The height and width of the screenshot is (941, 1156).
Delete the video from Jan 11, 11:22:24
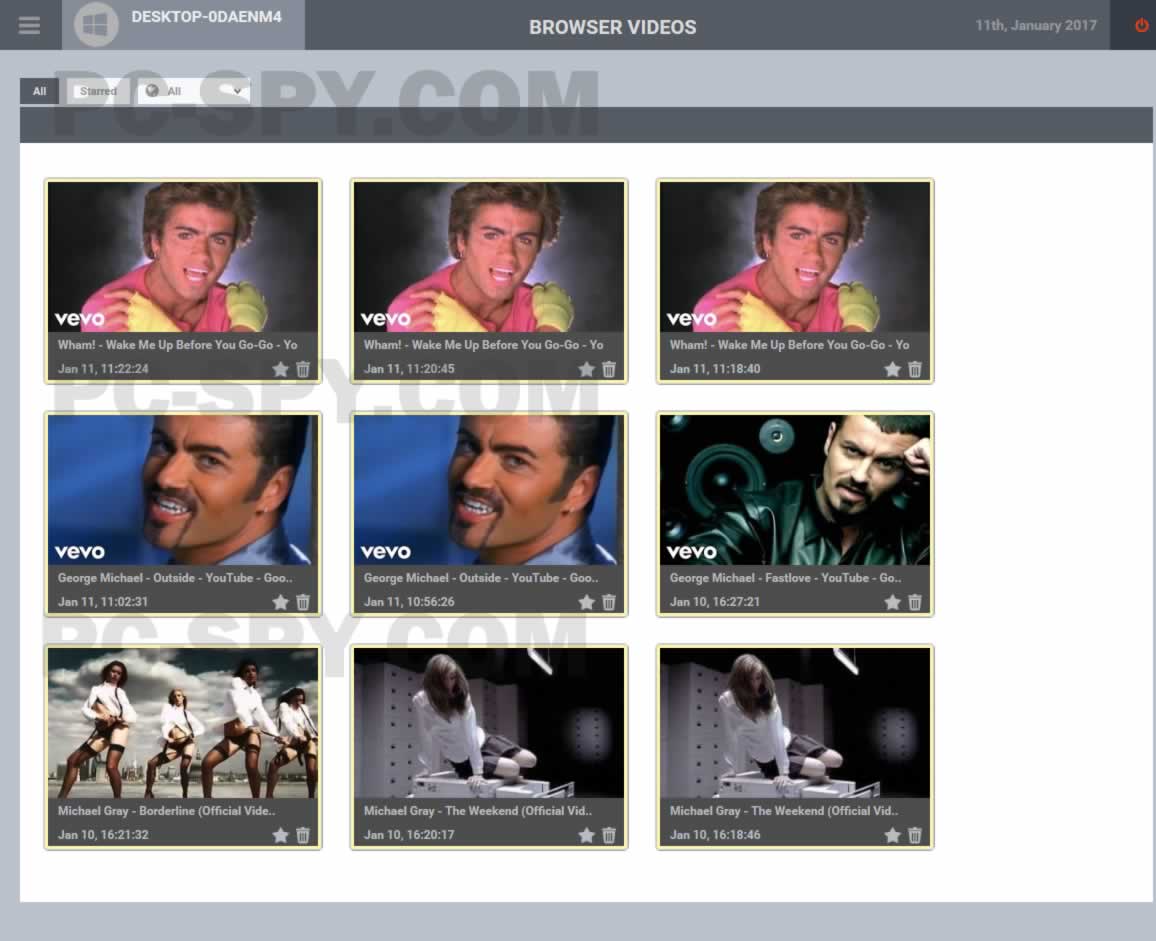click(303, 369)
